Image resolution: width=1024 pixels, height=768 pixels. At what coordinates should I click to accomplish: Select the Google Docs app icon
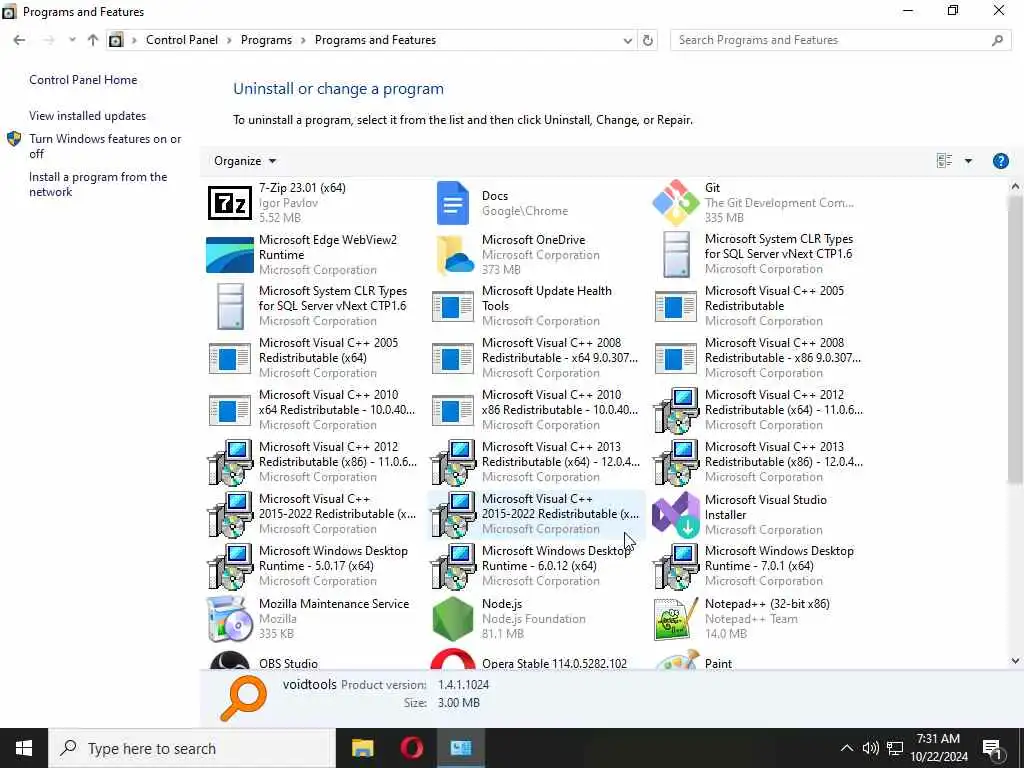pos(453,203)
